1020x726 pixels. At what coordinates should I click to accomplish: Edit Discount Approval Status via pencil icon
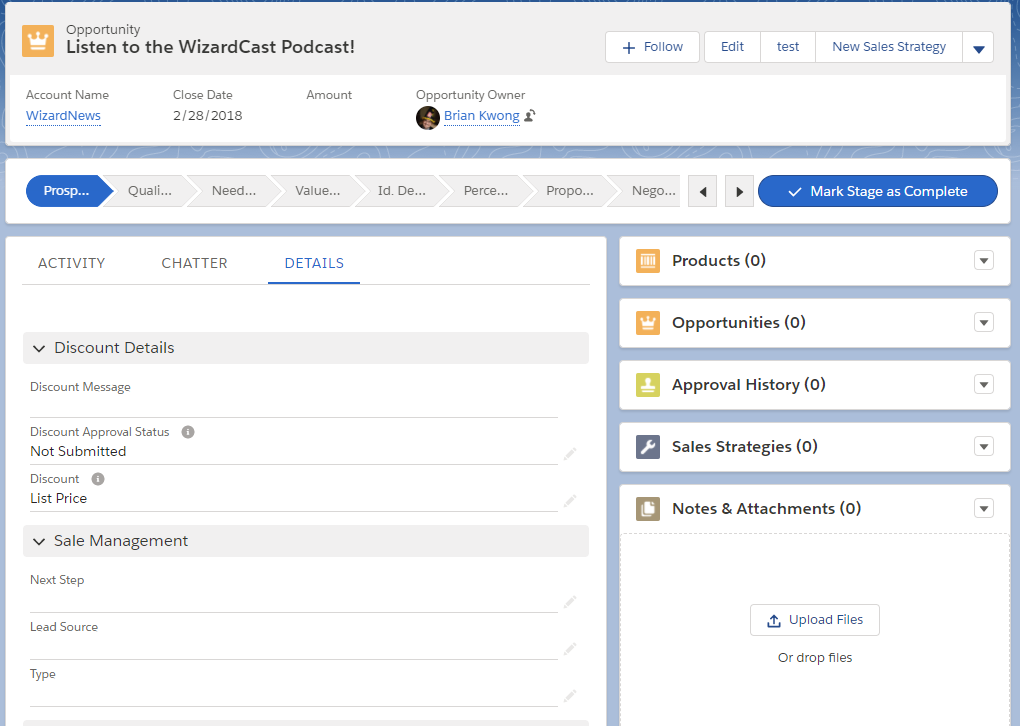[570, 453]
